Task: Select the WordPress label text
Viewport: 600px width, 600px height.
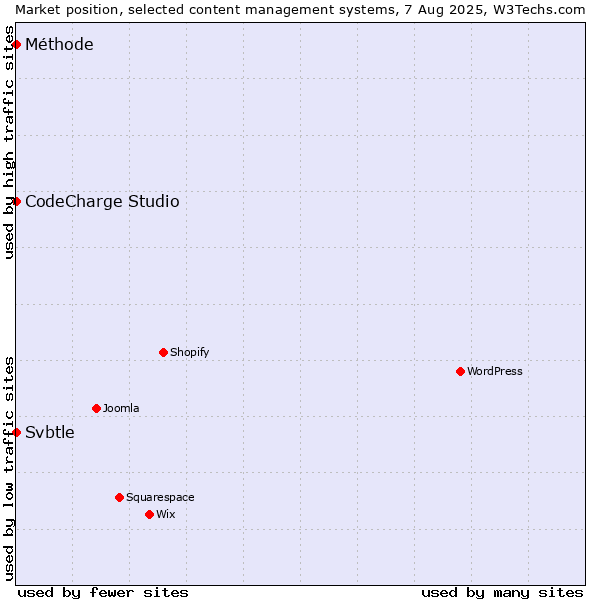Action: [x=495, y=371]
